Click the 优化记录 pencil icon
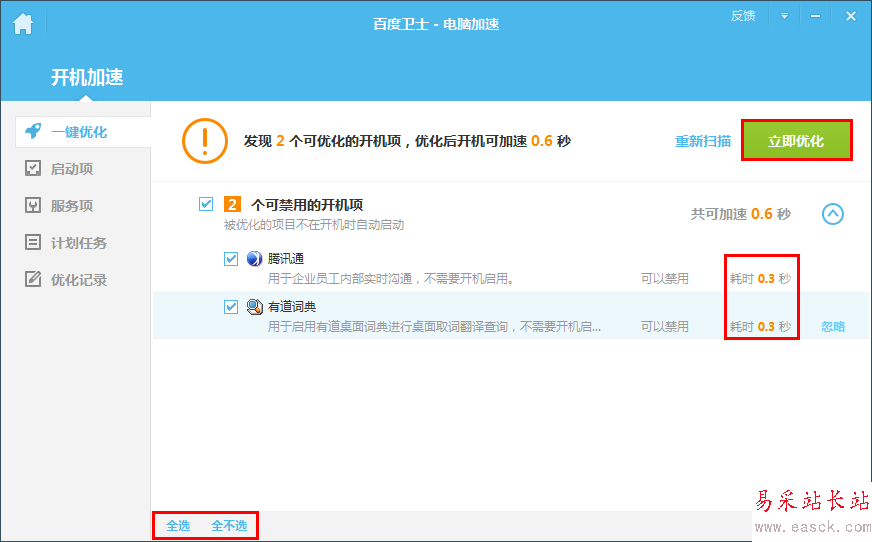This screenshot has width=872, height=542. click(x=33, y=279)
